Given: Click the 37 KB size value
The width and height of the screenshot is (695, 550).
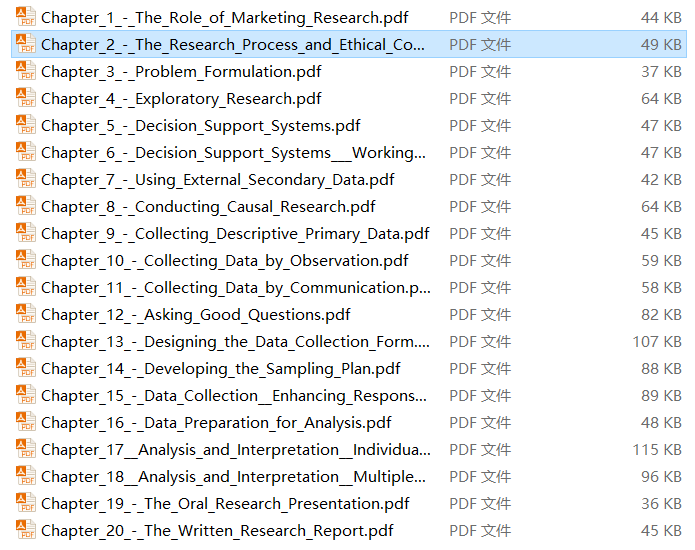Looking at the screenshot, I should click(661, 72).
